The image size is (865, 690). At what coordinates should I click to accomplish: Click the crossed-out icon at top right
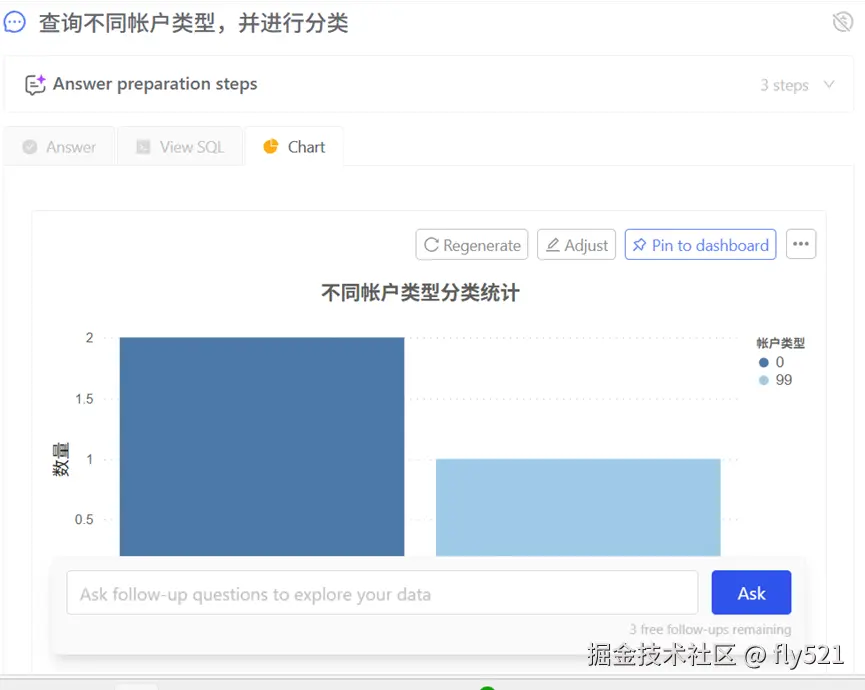pos(842,22)
